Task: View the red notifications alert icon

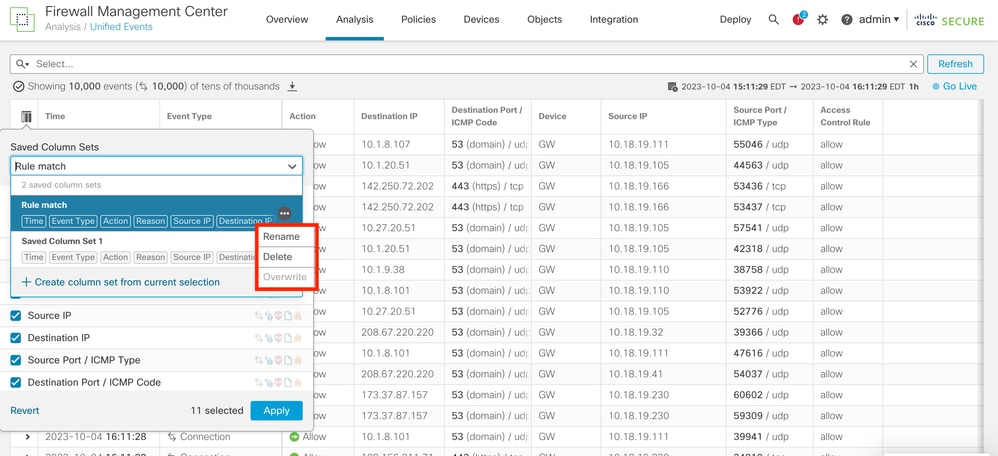Action: pyautogui.click(x=799, y=19)
